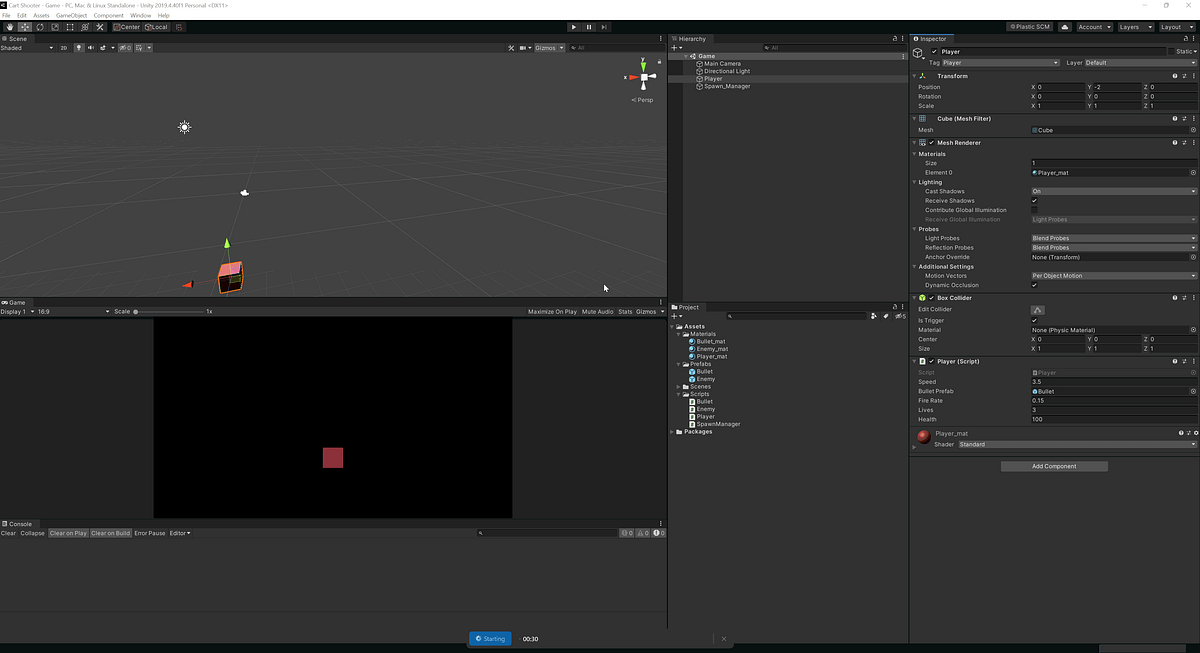
Task: Click Maximize On Play in the Game view
Action: (552, 311)
